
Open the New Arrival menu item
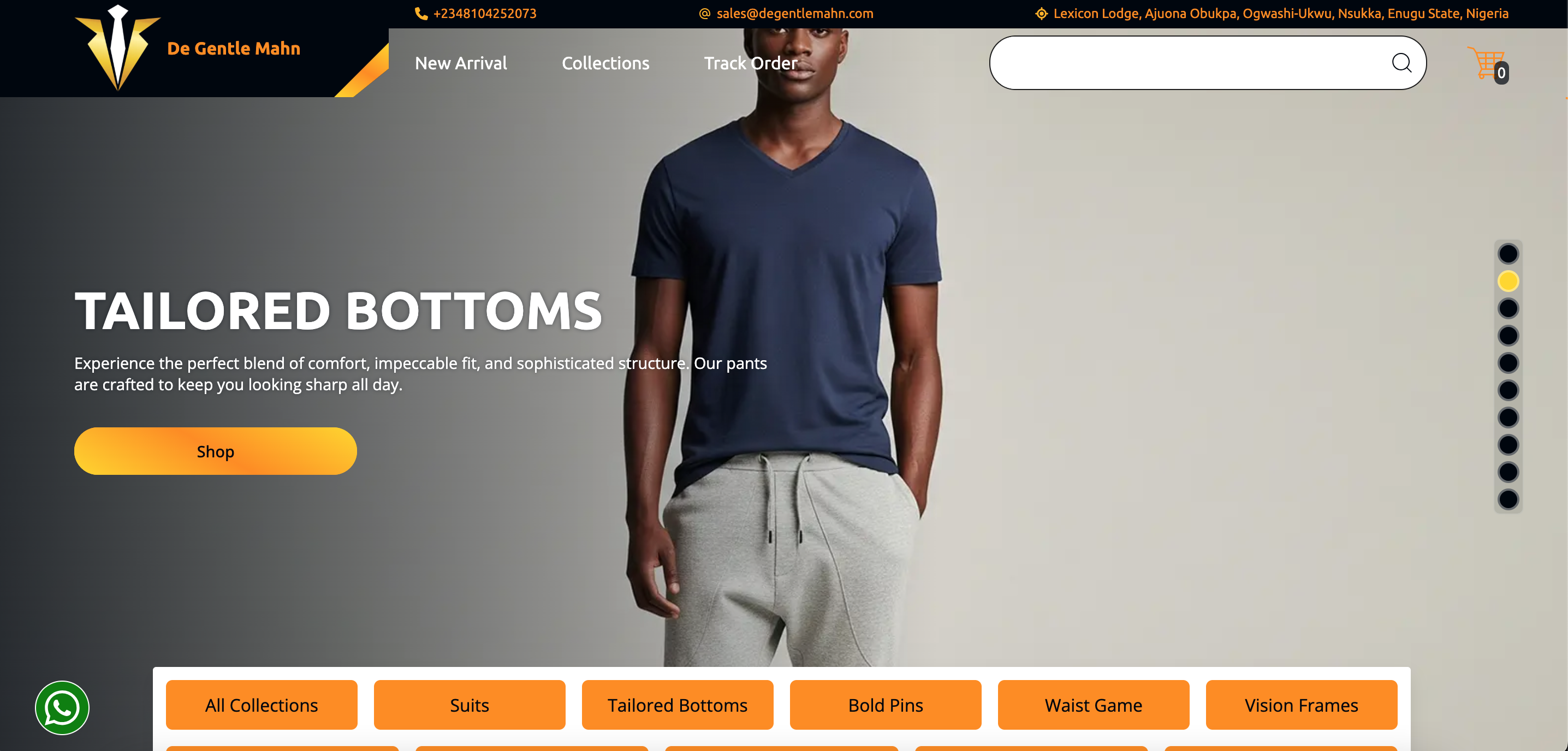pos(461,63)
